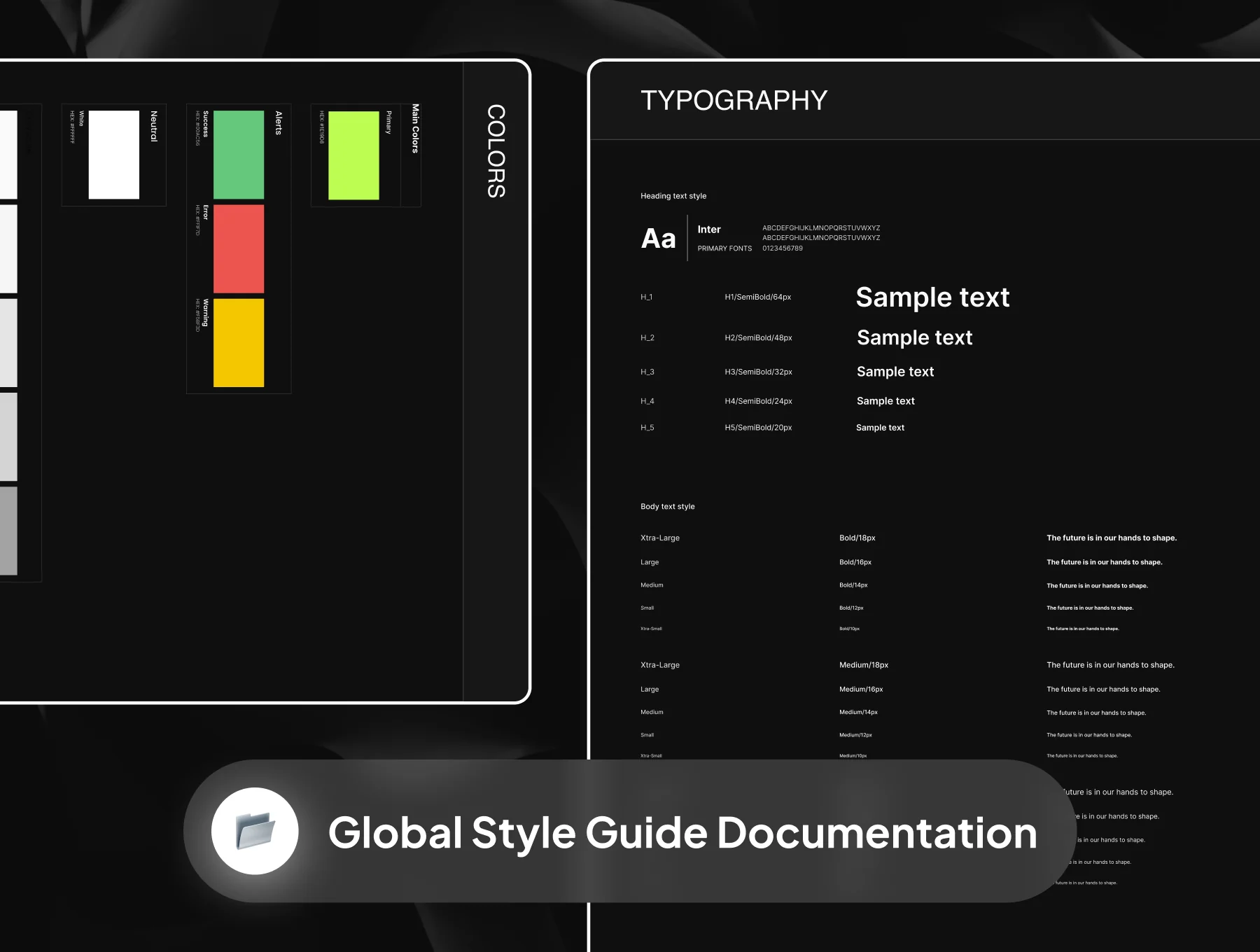Image resolution: width=1260 pixels, height=952 pixels.
Task: Select the Error red swatch
Action: 239,249
